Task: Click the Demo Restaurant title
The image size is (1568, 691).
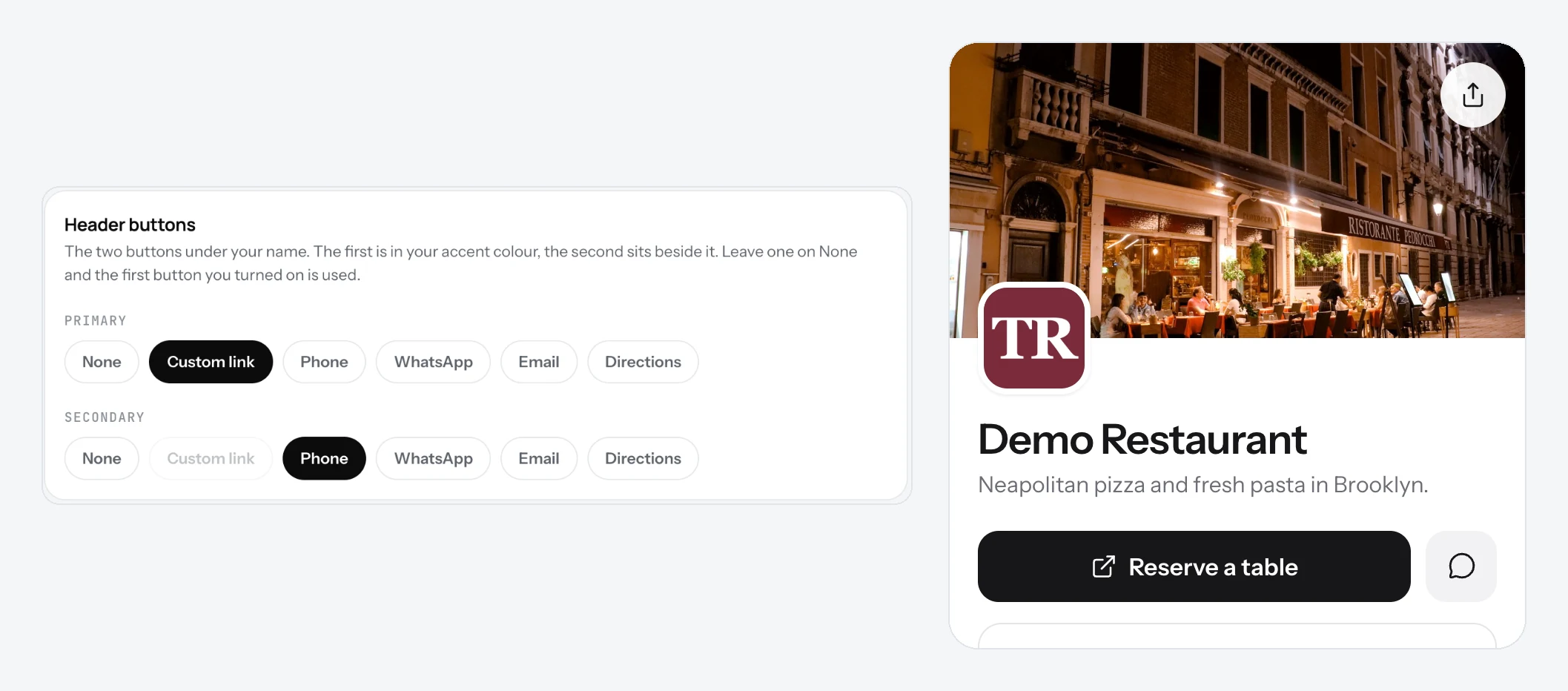Action: (1142, 440)
